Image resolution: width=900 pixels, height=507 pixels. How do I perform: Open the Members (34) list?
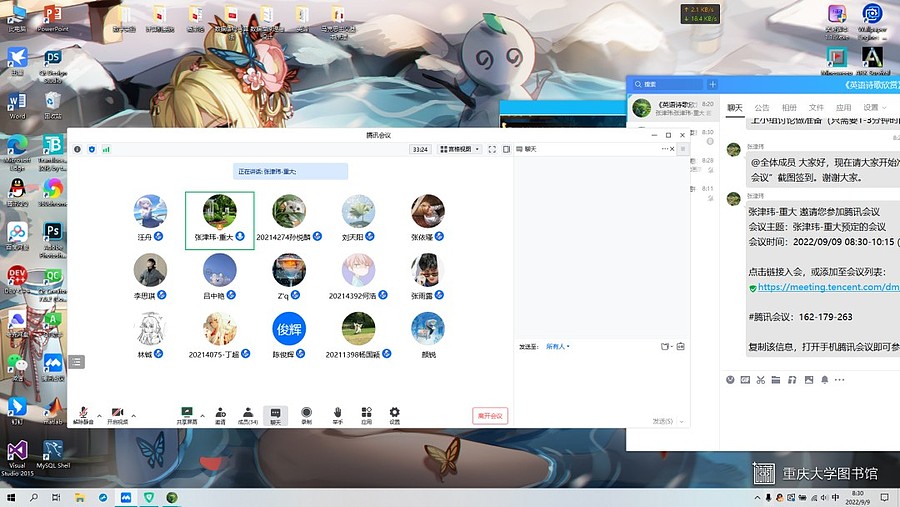click(248, 415)
